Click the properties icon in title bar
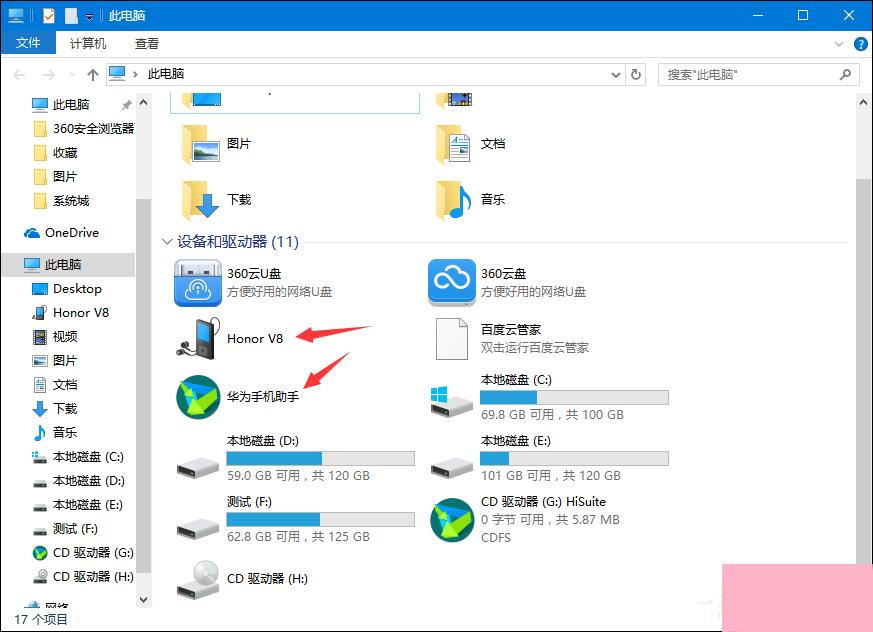873x632 pixels. [x=49, y=16]
